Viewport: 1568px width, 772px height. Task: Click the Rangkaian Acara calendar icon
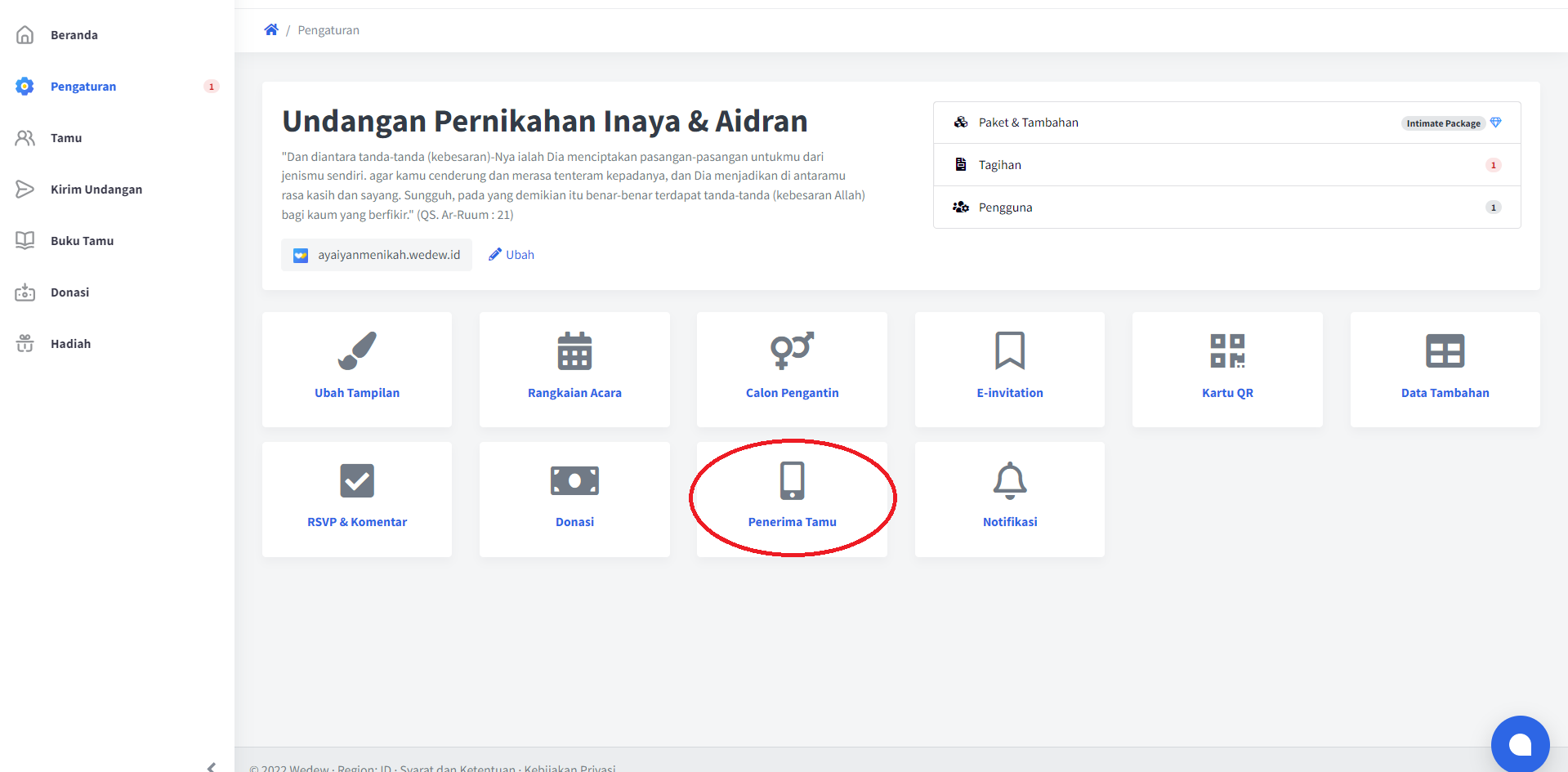pyautogui.click(x=574, y=350)
